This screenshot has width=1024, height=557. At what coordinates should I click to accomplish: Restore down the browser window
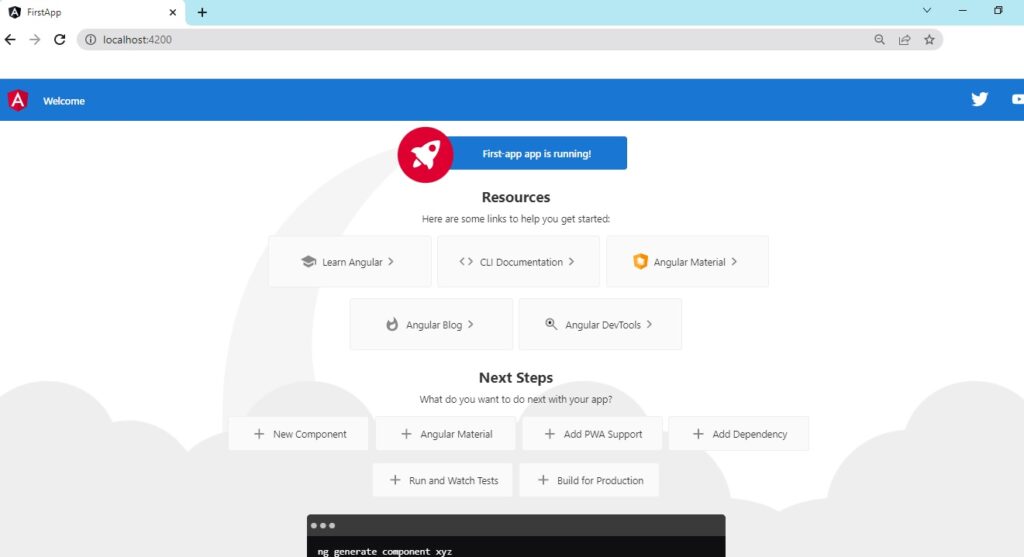tap(998, 10)
